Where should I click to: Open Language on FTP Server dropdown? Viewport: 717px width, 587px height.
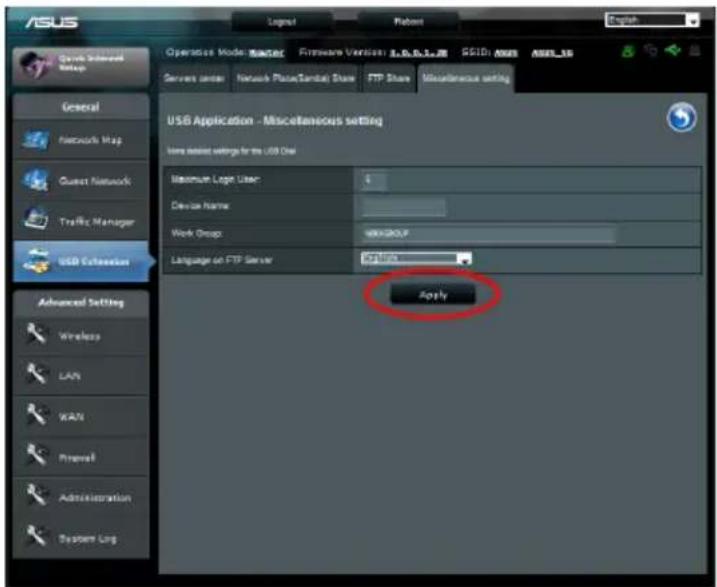click(416, 258)
